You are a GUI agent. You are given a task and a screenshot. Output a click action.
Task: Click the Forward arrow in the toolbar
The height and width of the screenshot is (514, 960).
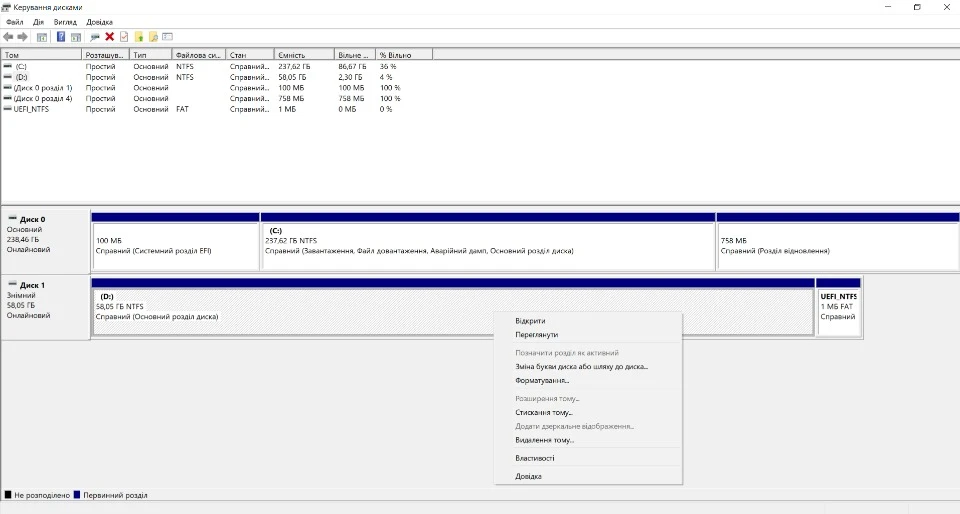pyautogui.click(x=22, y=37)
